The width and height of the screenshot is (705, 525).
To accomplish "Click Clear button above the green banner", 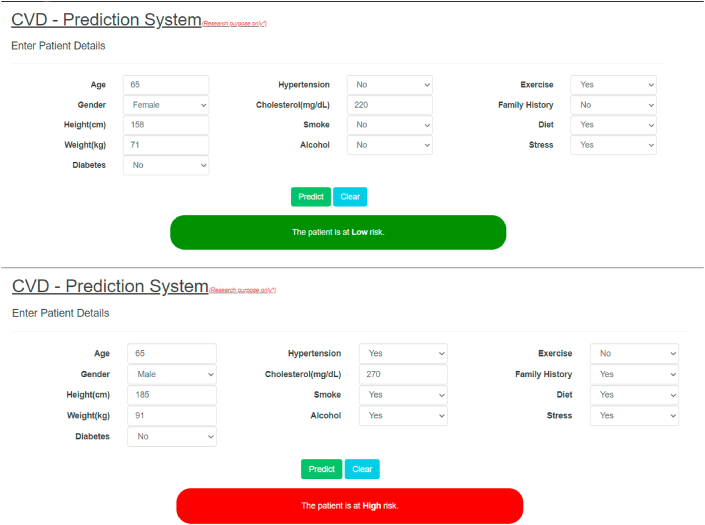I will click(350, 197).
